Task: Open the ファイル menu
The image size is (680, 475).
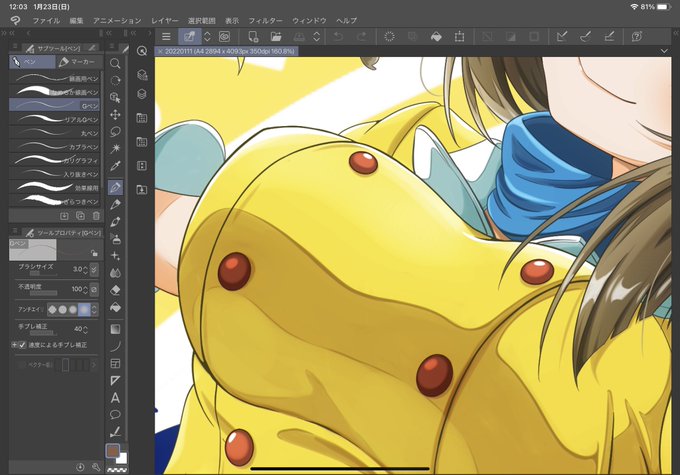Action: pos(46,20)
